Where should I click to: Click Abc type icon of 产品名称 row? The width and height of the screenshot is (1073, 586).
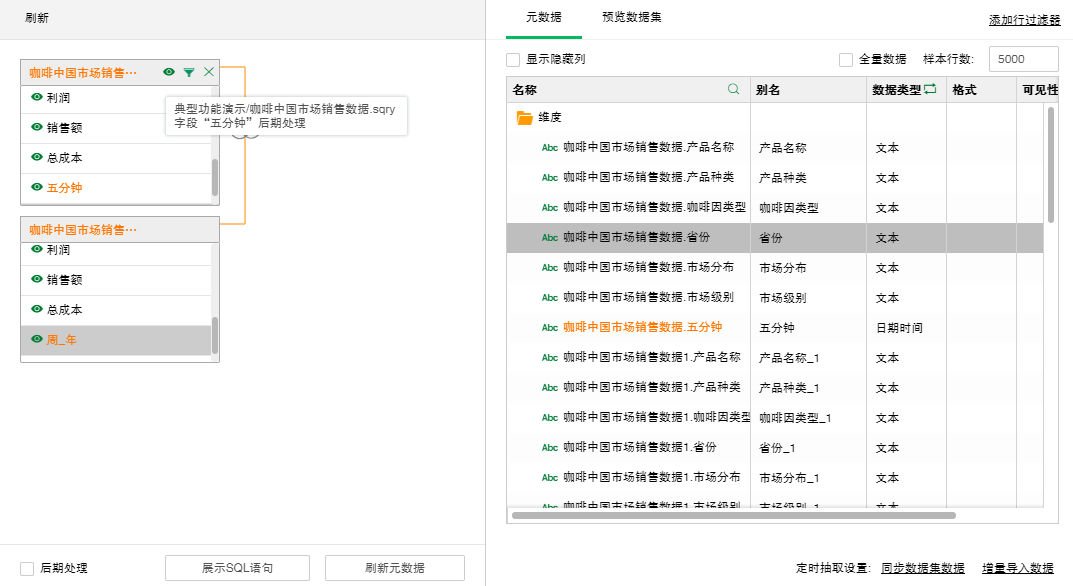click(x=549, y=148)
